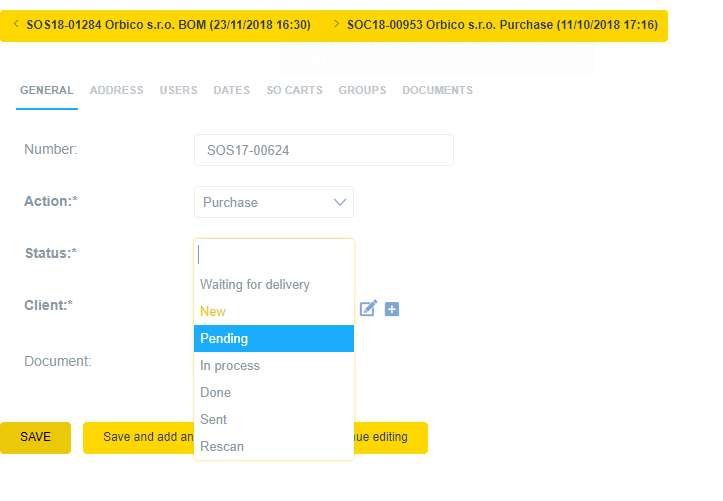Switch to the Address tab
The width and height of the screenshot is (723, 501).
[116, 90]
